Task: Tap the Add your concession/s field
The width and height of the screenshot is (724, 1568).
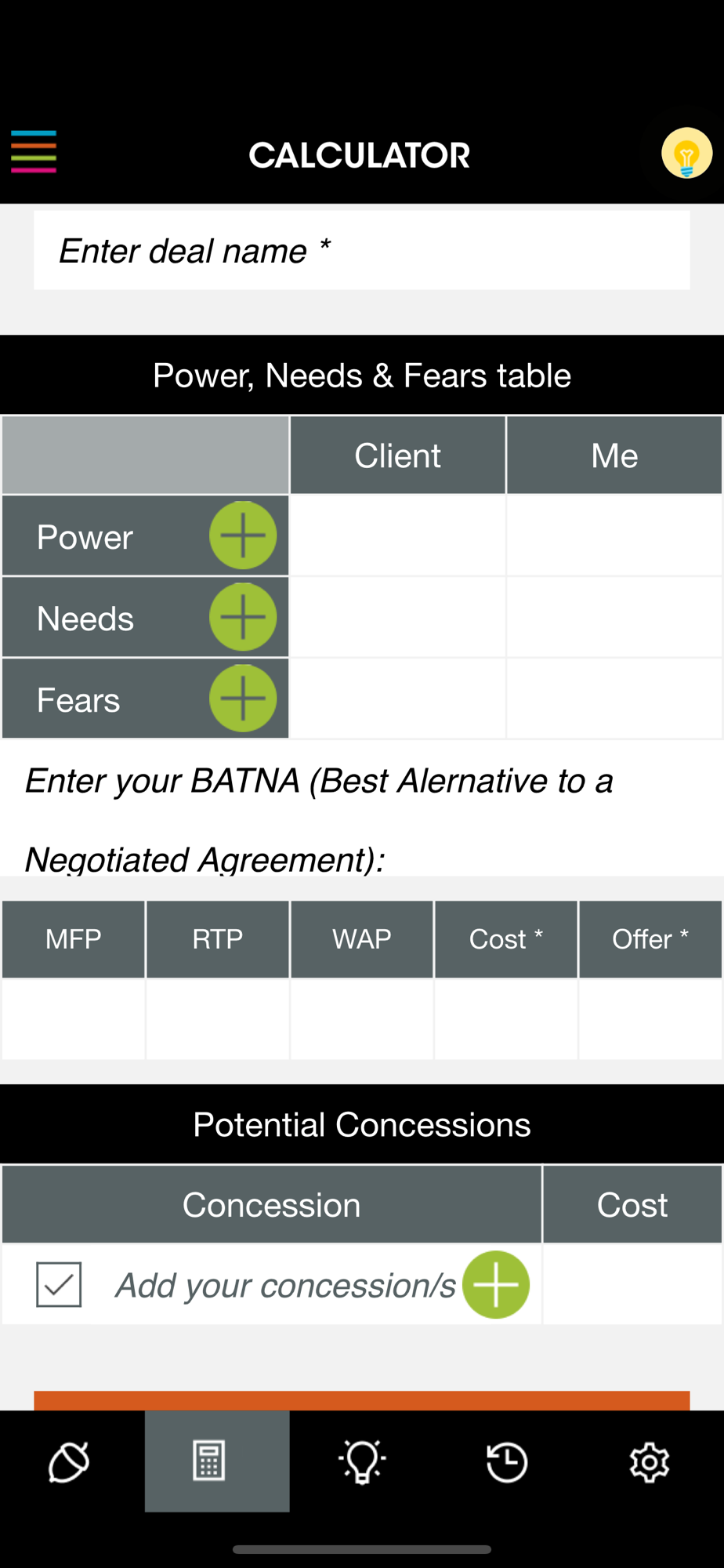Action: point(286,1285)
